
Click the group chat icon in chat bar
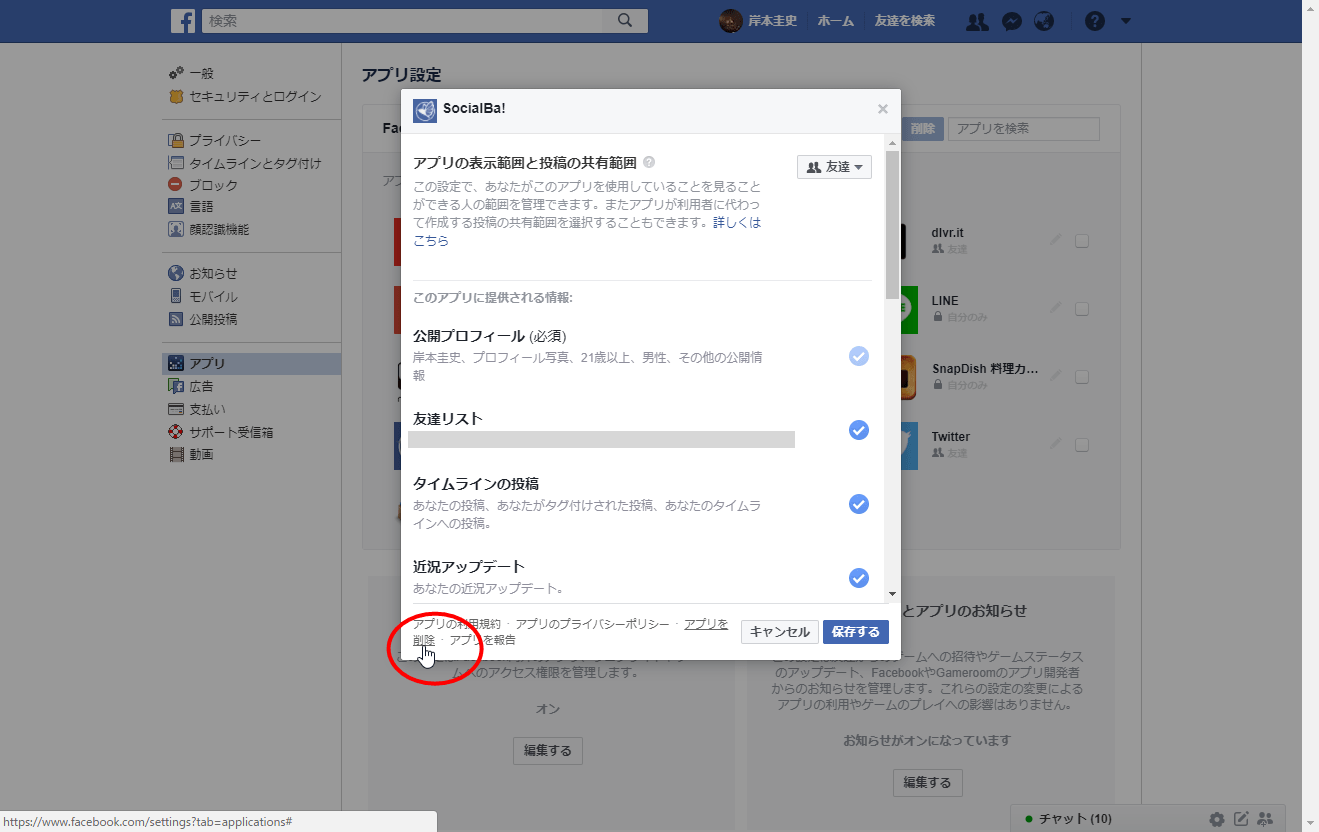(1266, 819)
